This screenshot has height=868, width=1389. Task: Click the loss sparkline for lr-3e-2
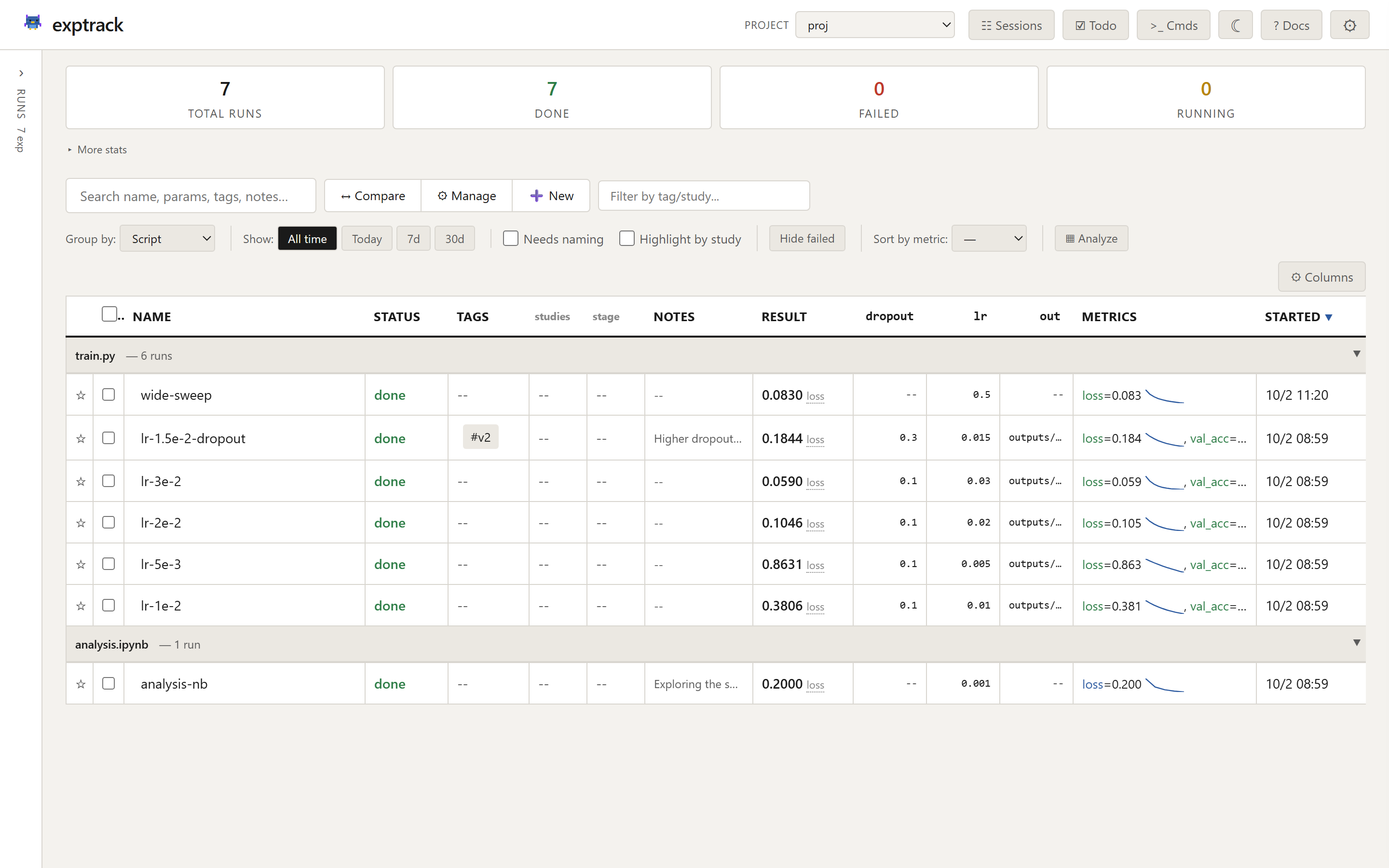click(1165, 482)
